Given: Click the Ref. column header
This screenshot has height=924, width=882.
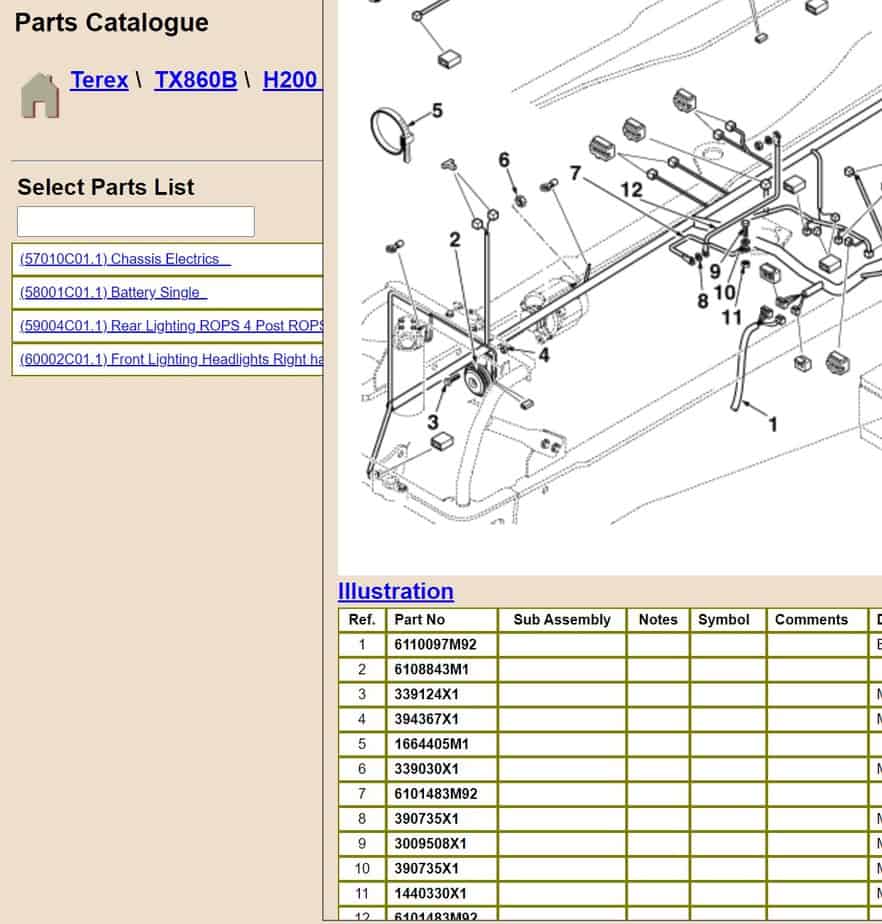Looking at the screenshot, I should 362,620.
